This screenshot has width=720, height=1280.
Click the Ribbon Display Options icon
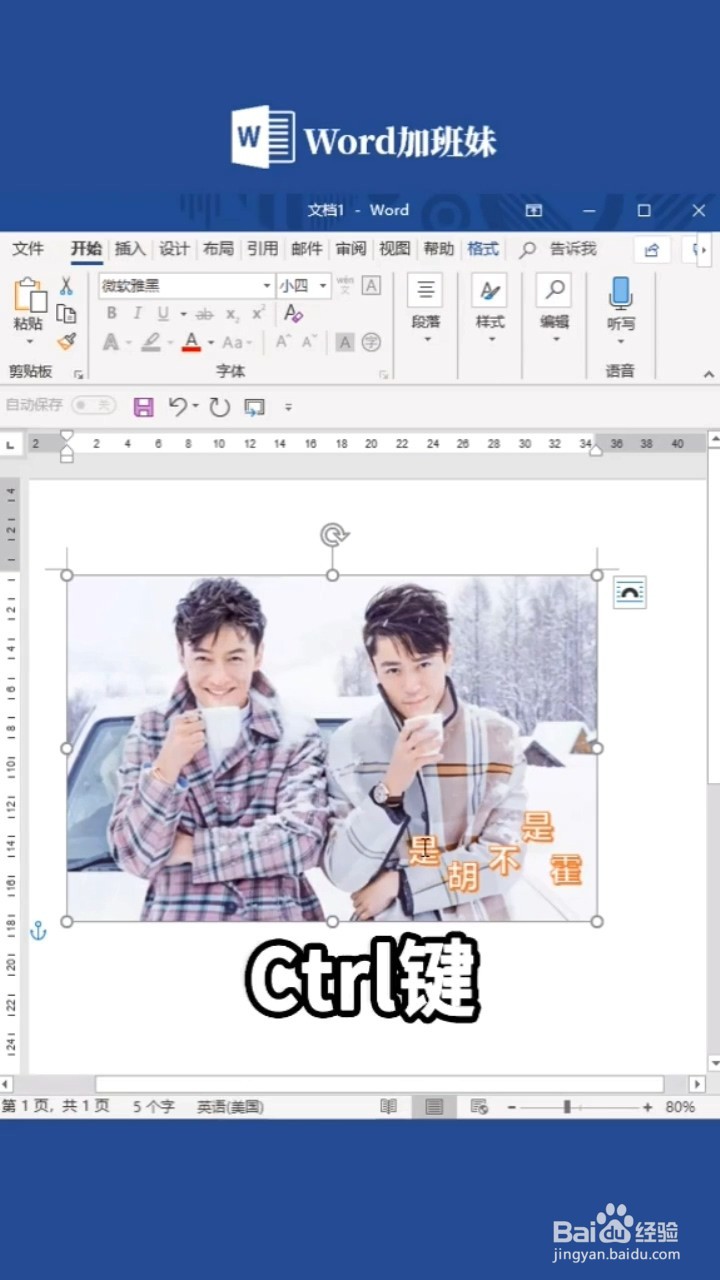(534, 210)
